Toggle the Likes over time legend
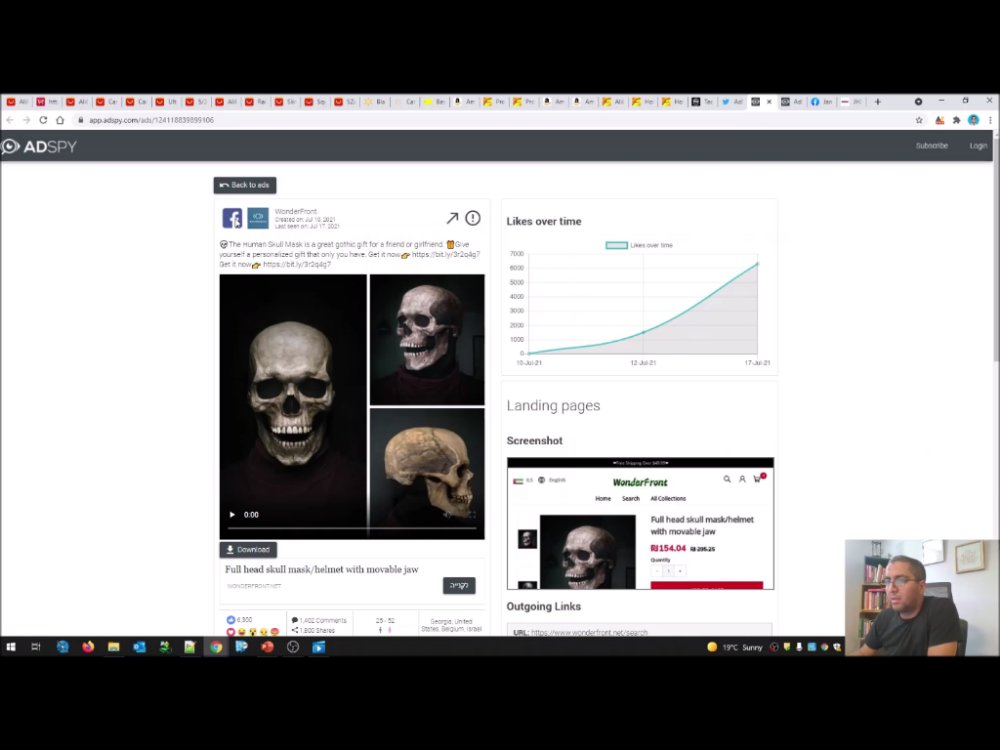Screen dimensions: 1000x750 pyautogui.click(x=639, y=245)
